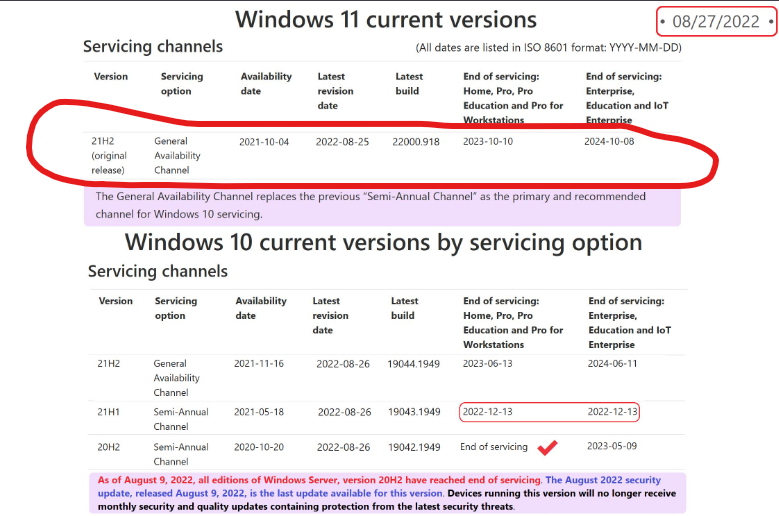Click 'Latest build' header in Windows 10 table
This screenshot has height=516, width=779.
pos(404,308)
